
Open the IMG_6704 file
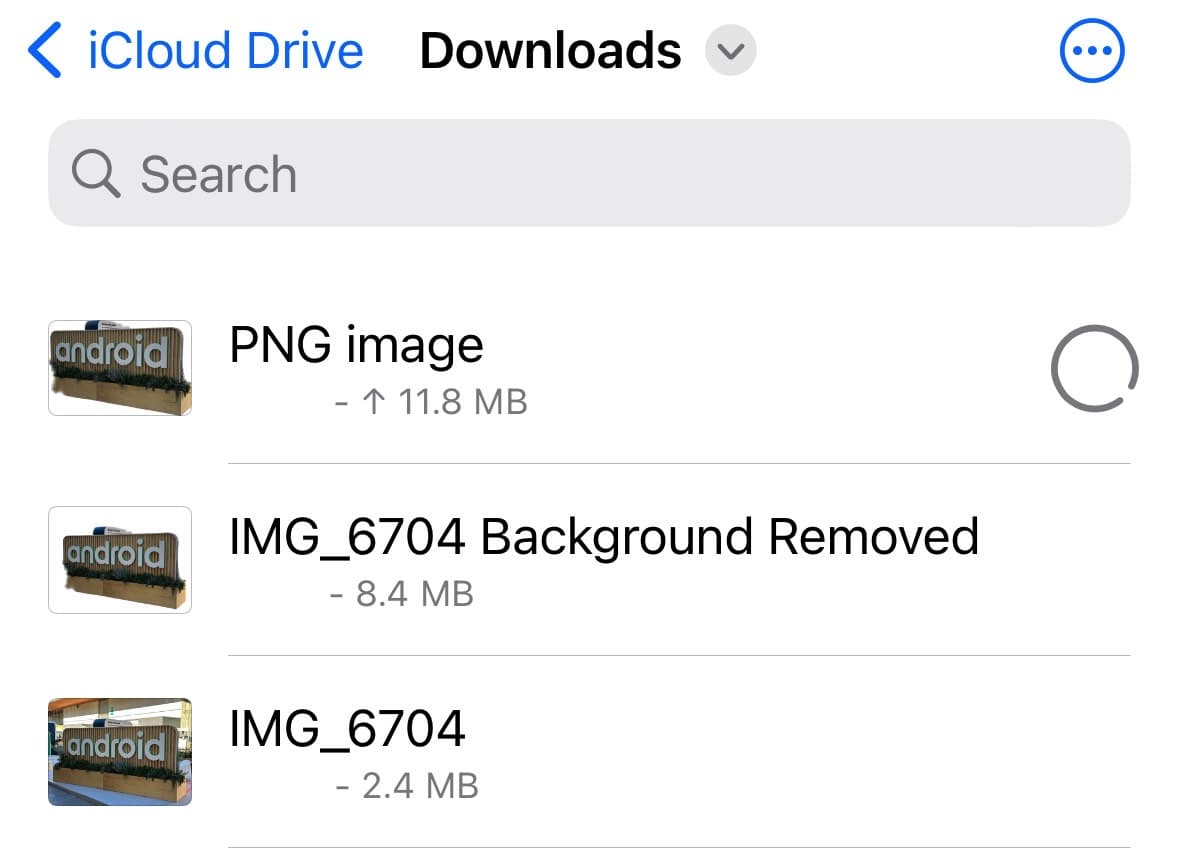click(x=347, y=728)
